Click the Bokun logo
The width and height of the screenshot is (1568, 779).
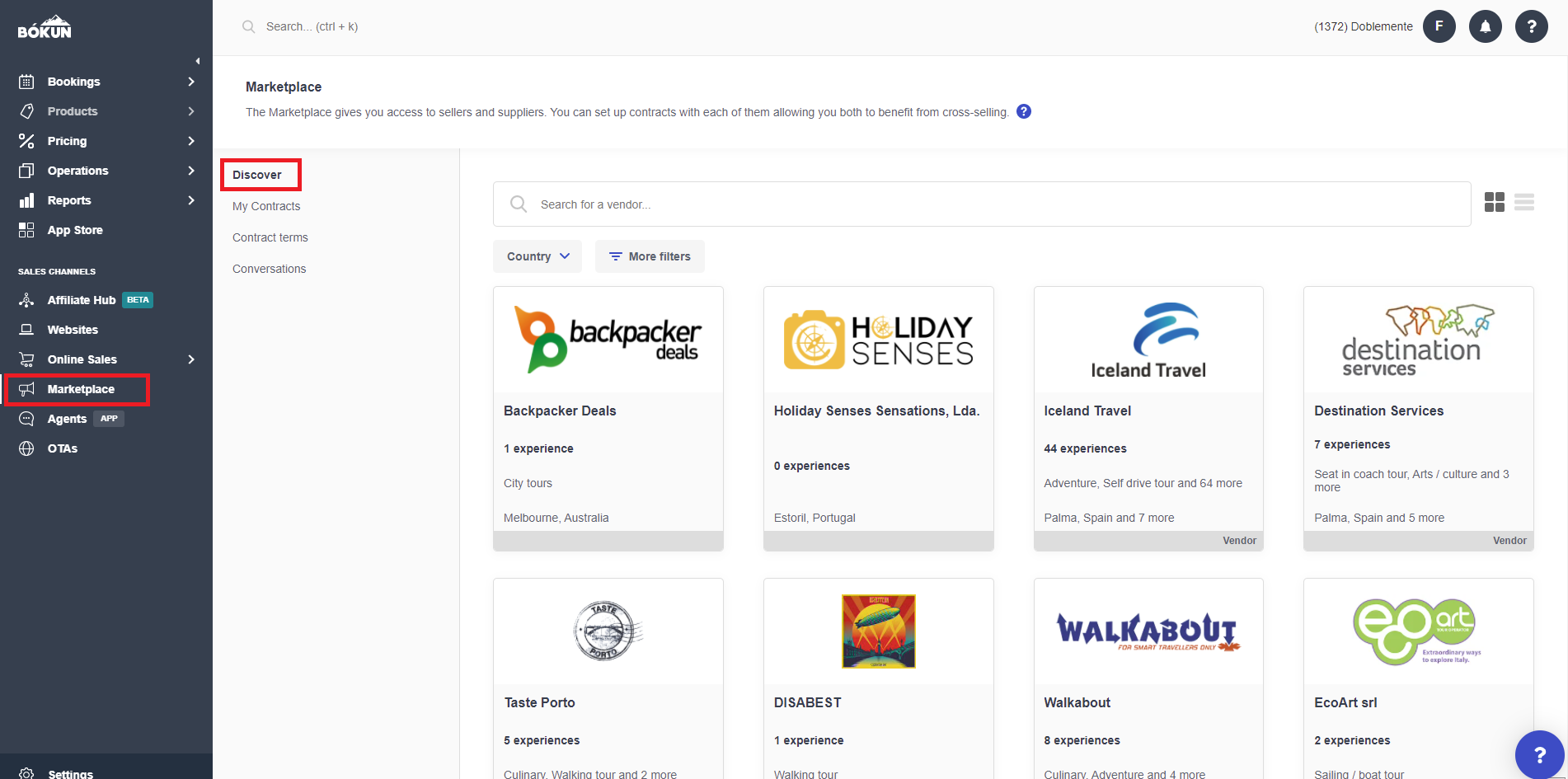tap(45, 26)
